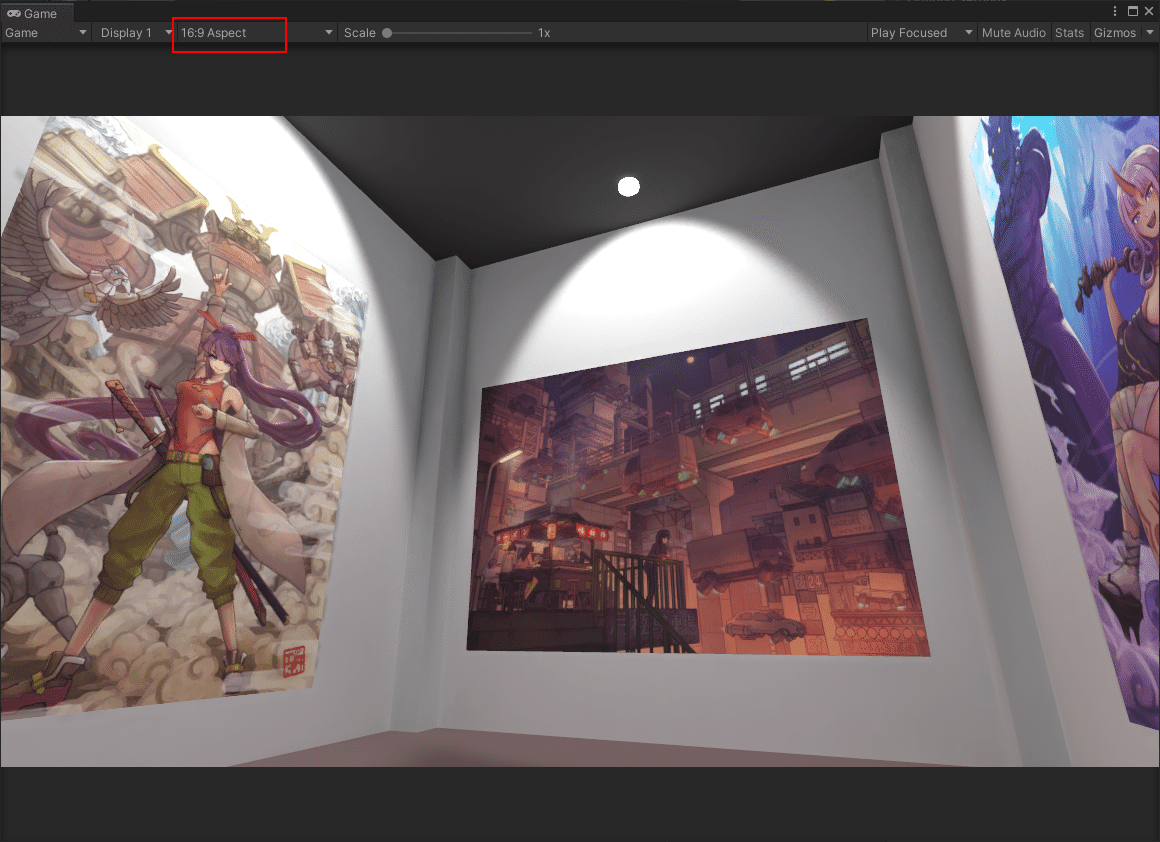The height and width of the screenshot is (842, 1160).
Task: Open the Game view mode dropdown
Action: point(46,33)
